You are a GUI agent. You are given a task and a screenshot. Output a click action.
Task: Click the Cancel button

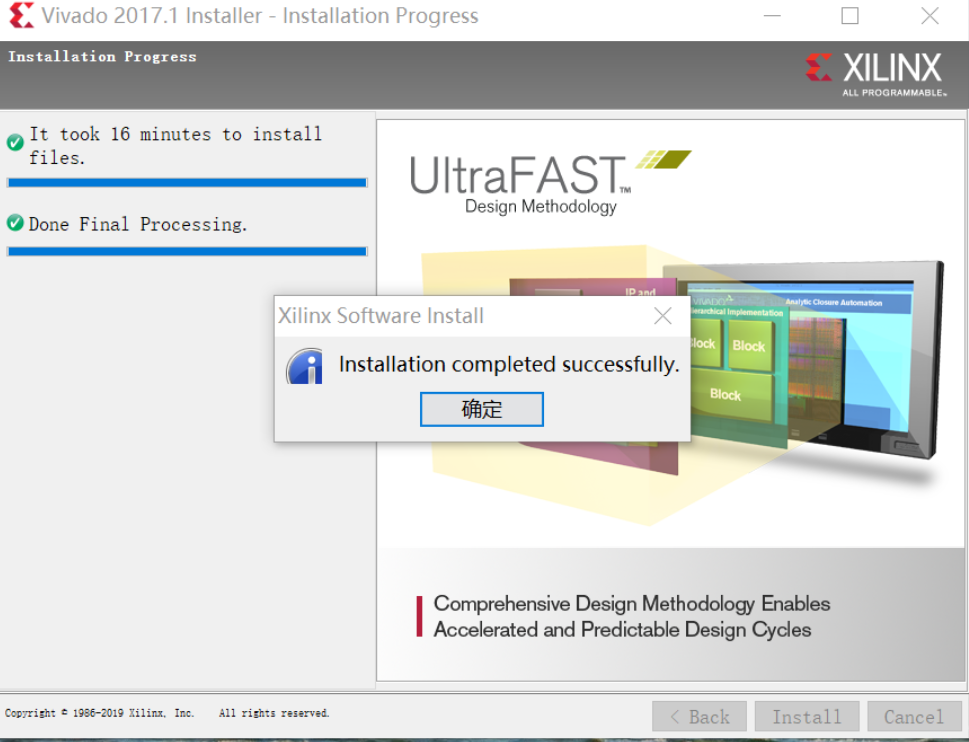(914, 717)
